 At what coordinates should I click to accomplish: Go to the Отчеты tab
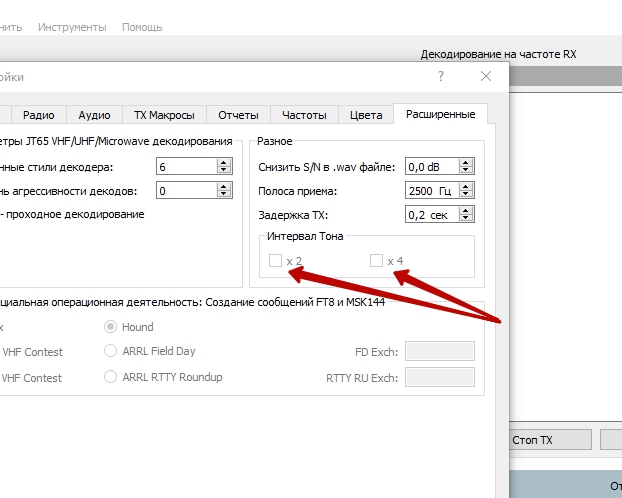238,115
